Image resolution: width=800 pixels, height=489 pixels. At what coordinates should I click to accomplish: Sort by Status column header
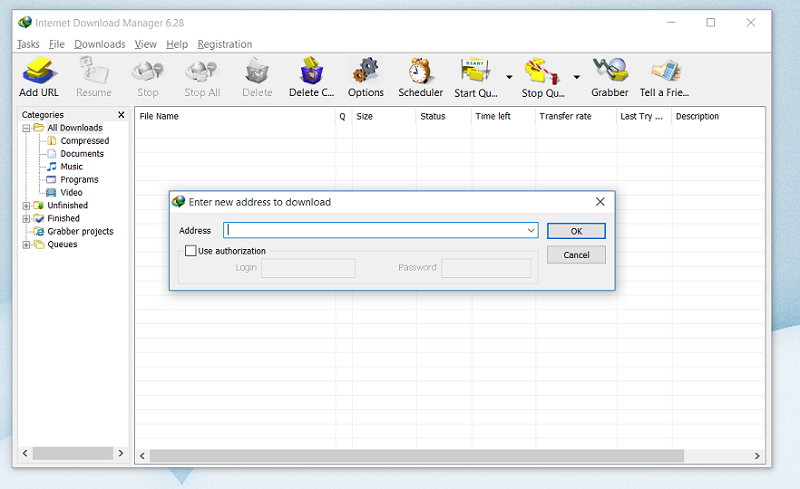[x=443, y=116]
